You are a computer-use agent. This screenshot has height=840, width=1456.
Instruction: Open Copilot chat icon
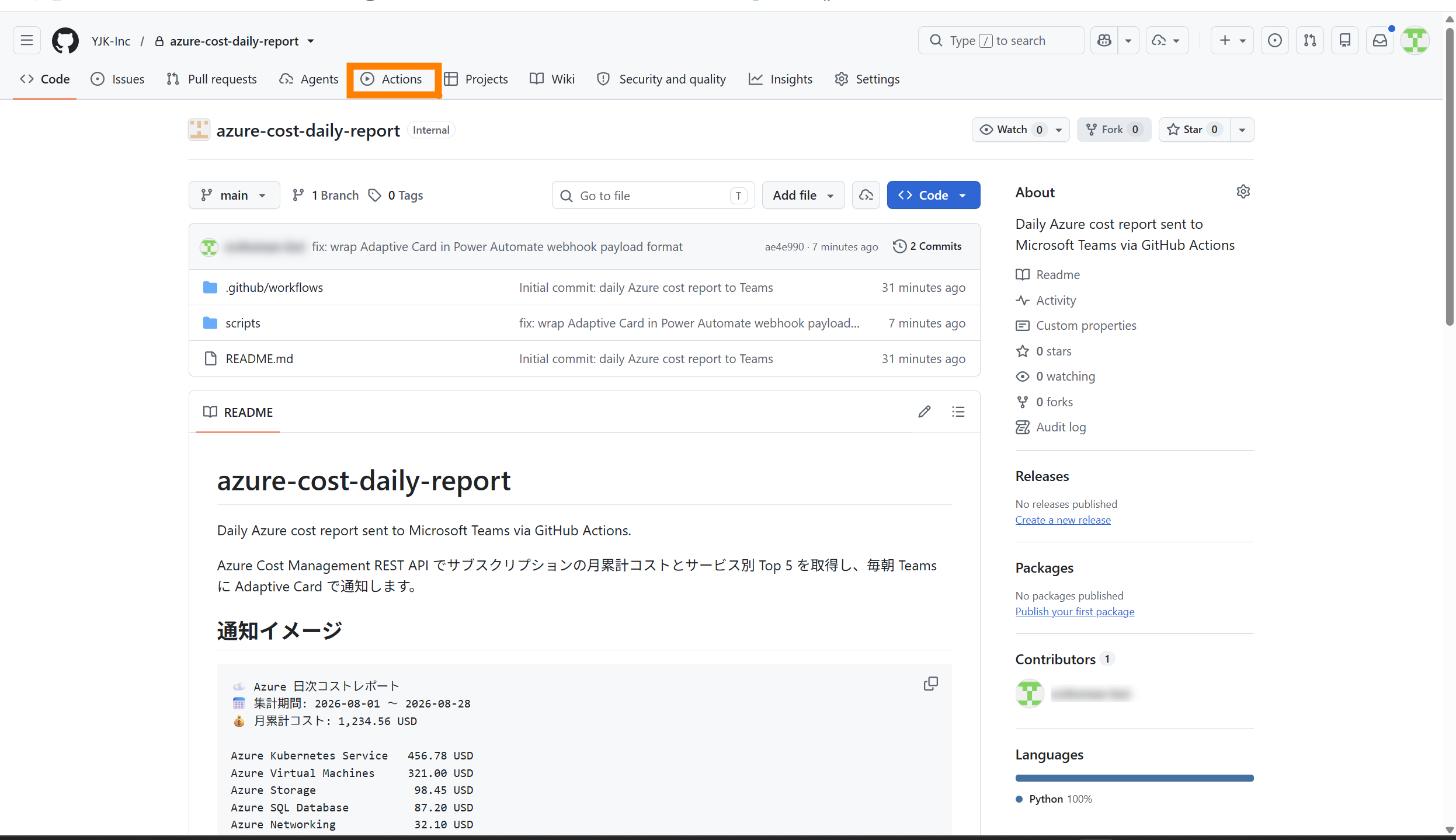click(x=1104, y=41)
